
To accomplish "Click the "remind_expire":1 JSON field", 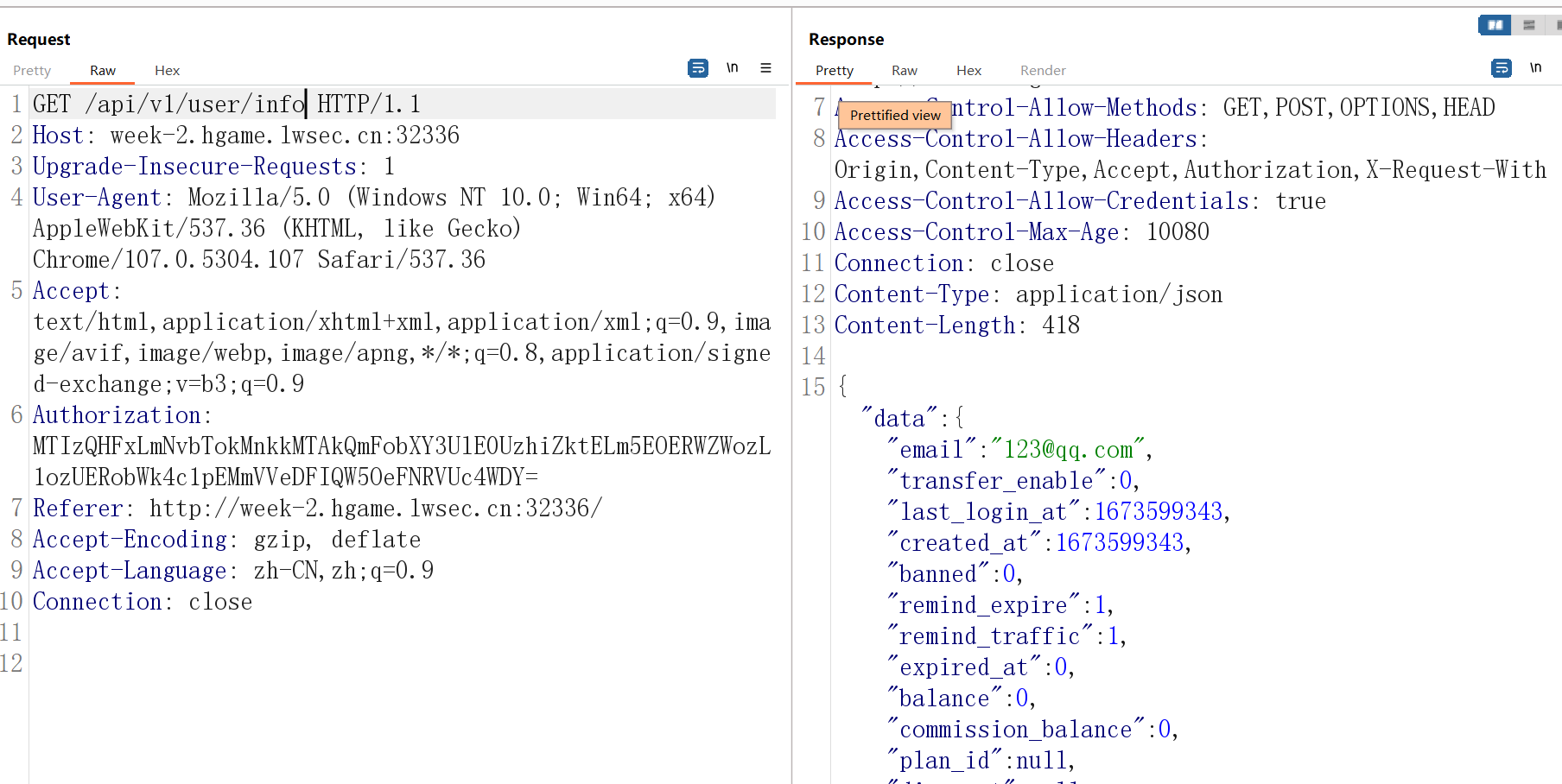I will (997, 605).
